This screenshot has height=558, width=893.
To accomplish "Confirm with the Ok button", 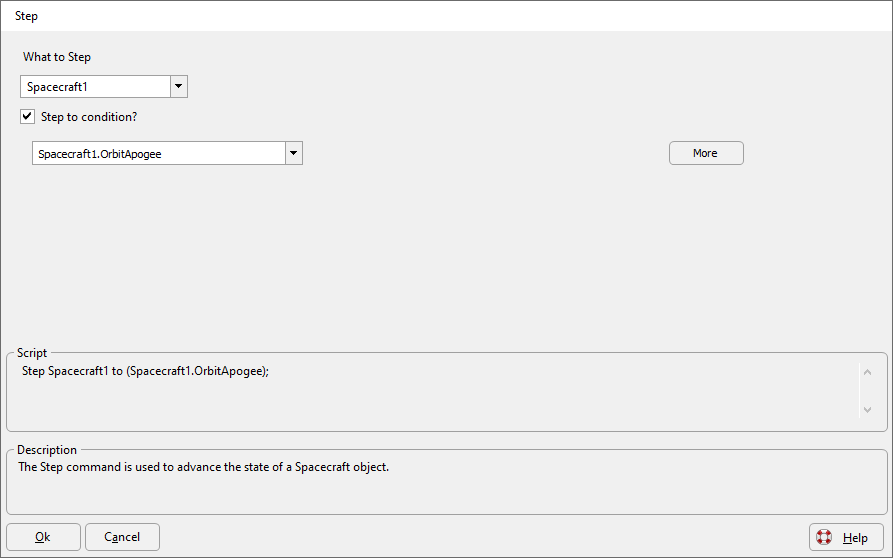I will (x=43, y=537).
